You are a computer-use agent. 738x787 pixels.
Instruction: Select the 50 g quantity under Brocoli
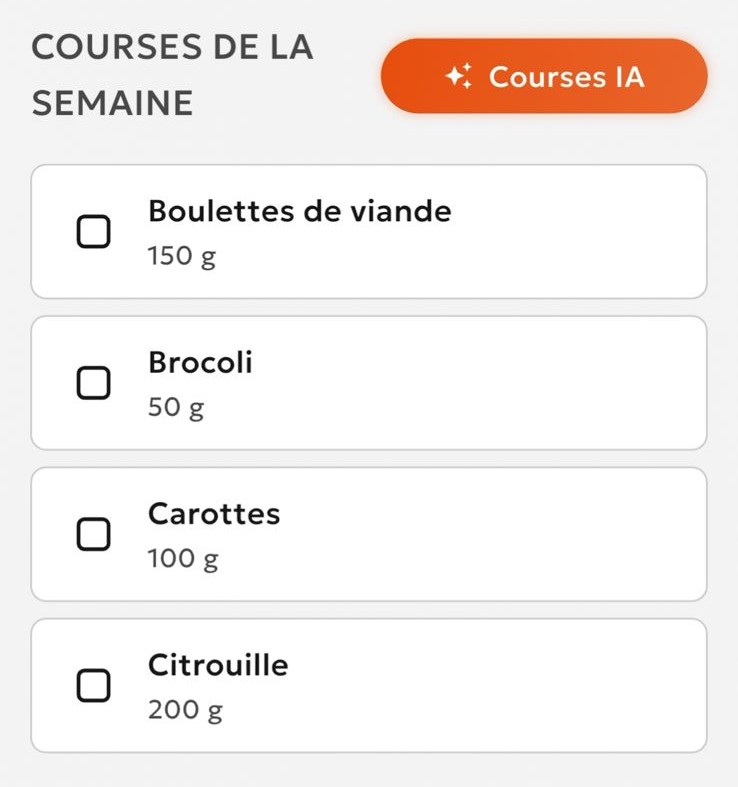pos(176,408)
